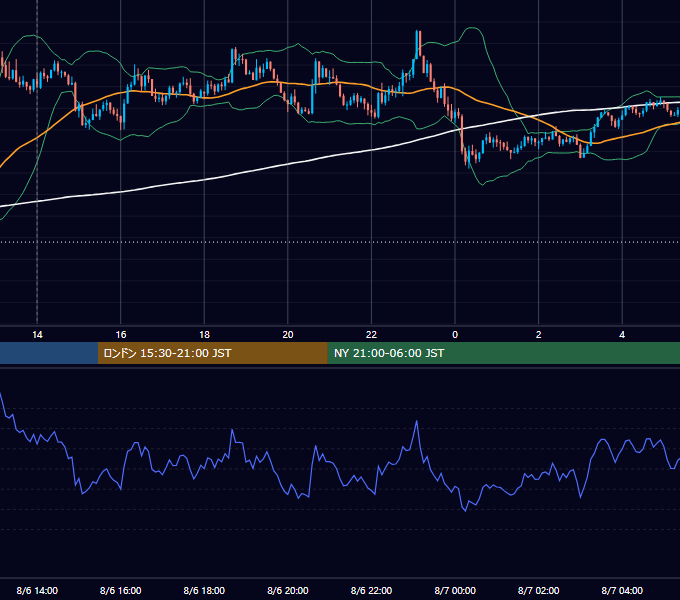Click the hour label 22 on the price chart axis
680x600 pixels.
[371, 335]
